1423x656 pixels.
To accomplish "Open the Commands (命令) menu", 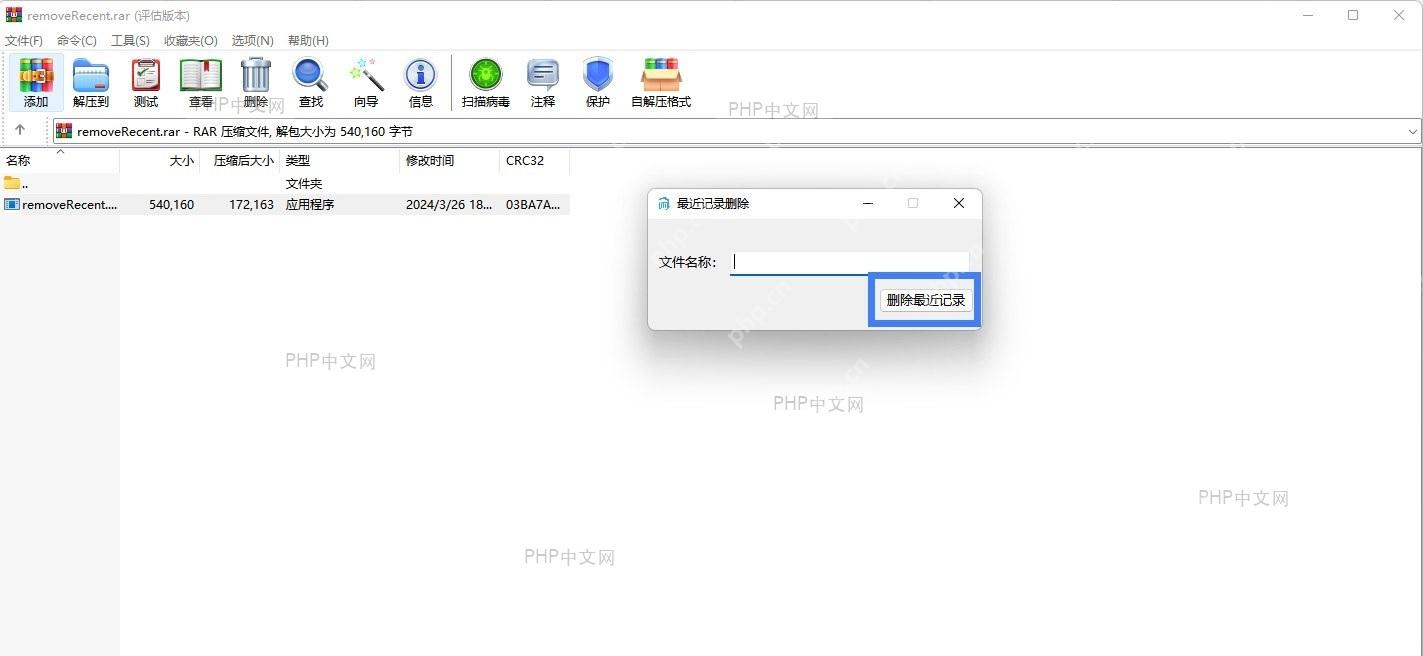I will tap(77, 41).
